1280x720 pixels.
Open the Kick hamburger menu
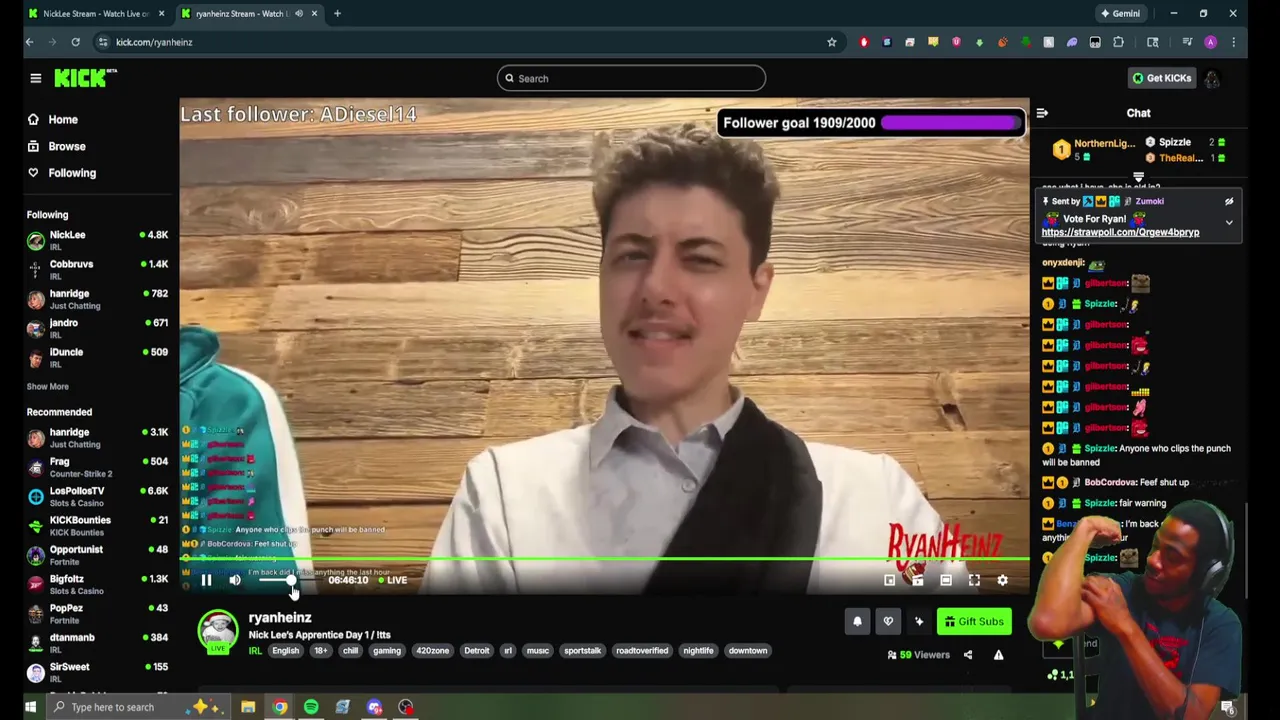click(x=35, y=78)
